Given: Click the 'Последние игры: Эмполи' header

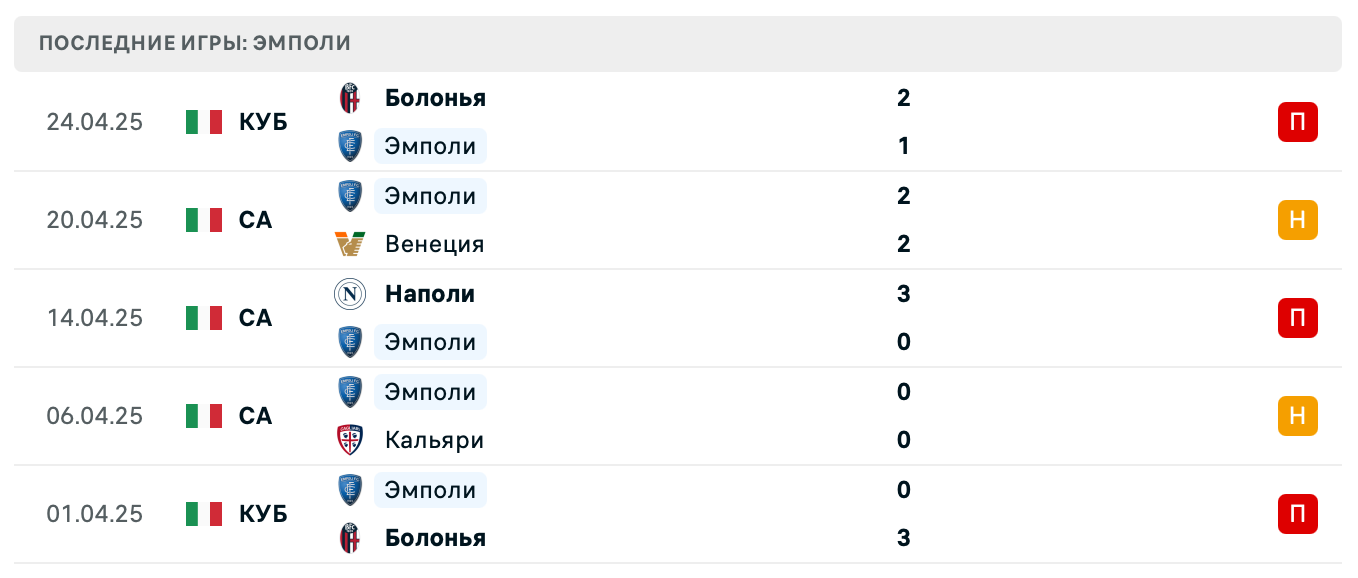Looking at the screenshot, I should [x=195, y=44].
